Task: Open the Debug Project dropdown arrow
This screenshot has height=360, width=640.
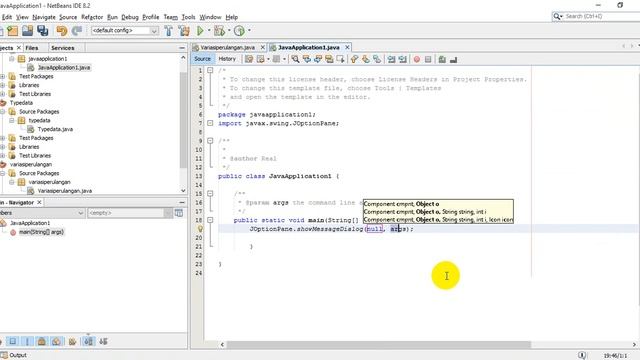Action: (x=229, y=31)
